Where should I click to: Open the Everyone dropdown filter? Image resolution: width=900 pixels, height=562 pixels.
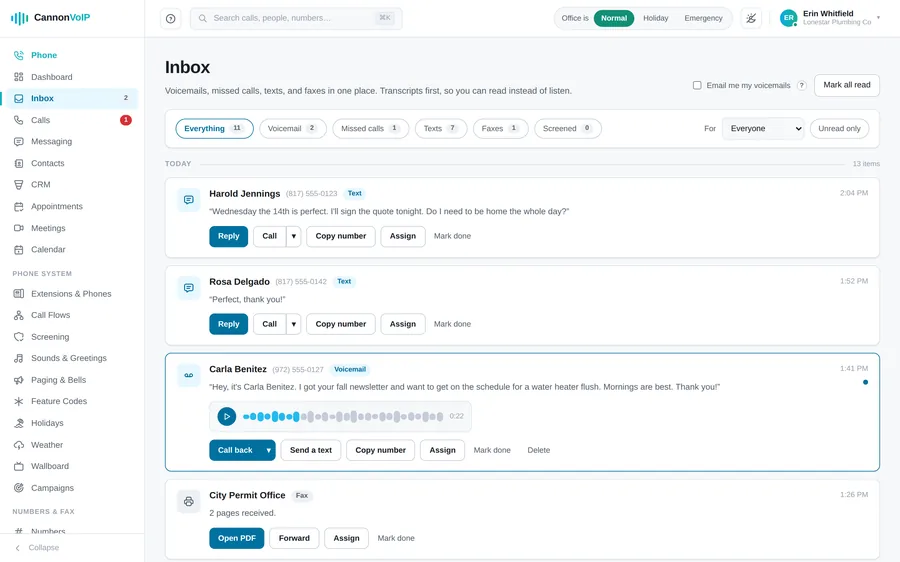pyautogui.click(x=763, y=129)
